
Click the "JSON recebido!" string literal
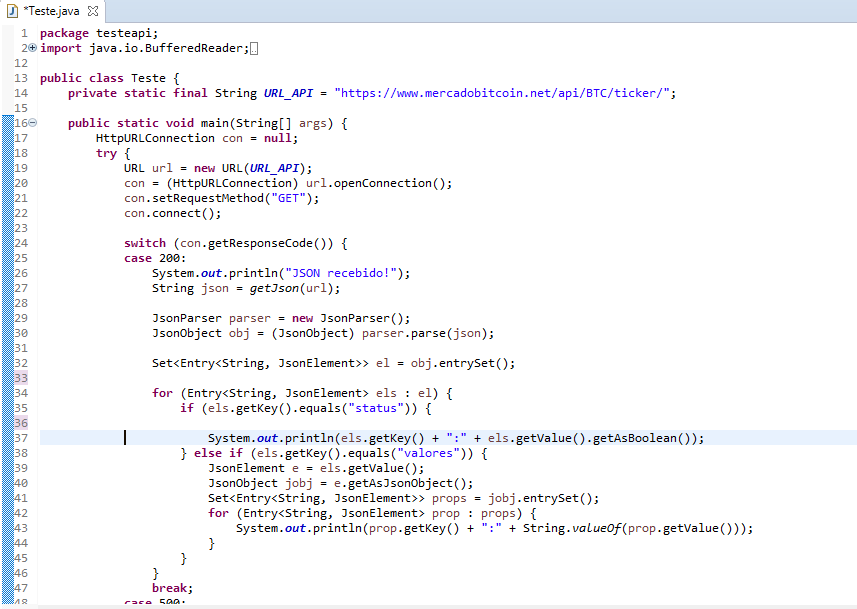[x=341, y=273]
